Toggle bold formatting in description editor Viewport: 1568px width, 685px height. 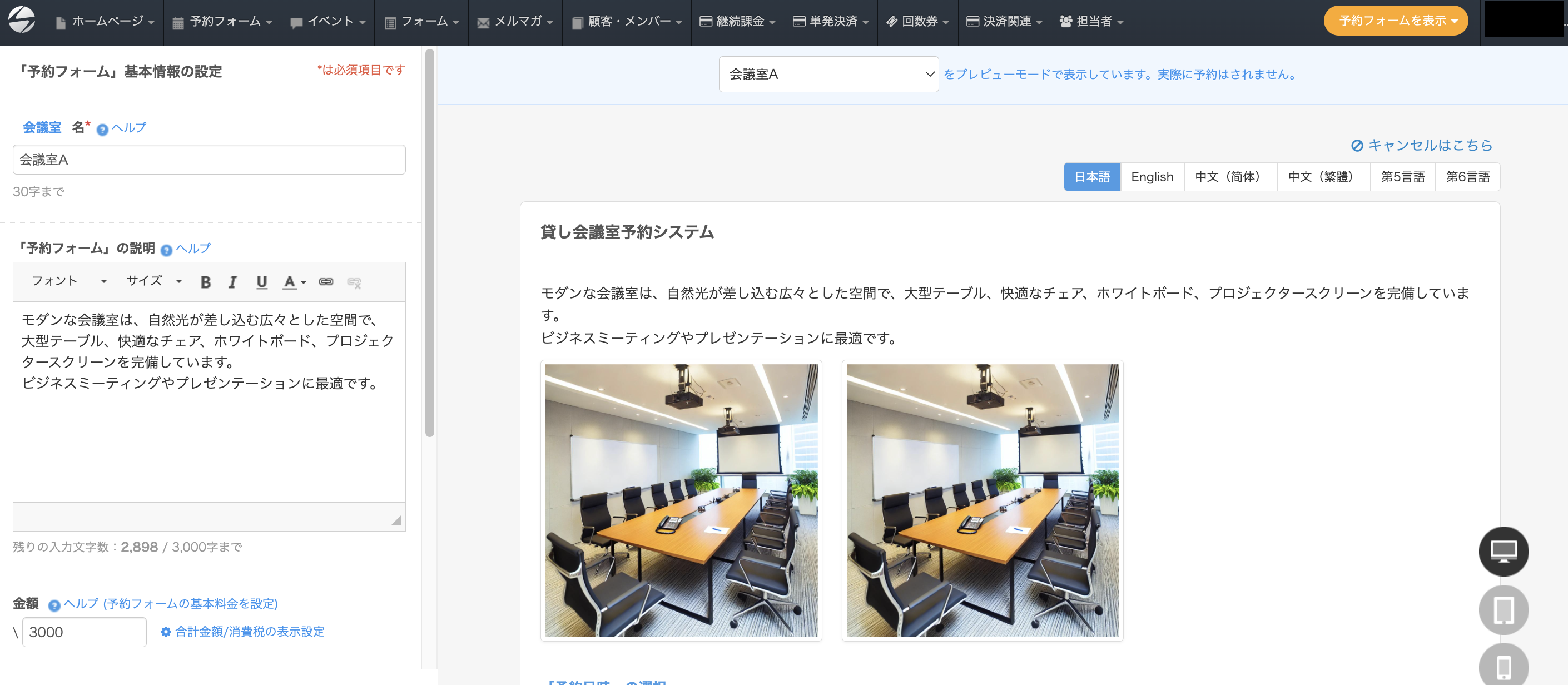(206, 282)
